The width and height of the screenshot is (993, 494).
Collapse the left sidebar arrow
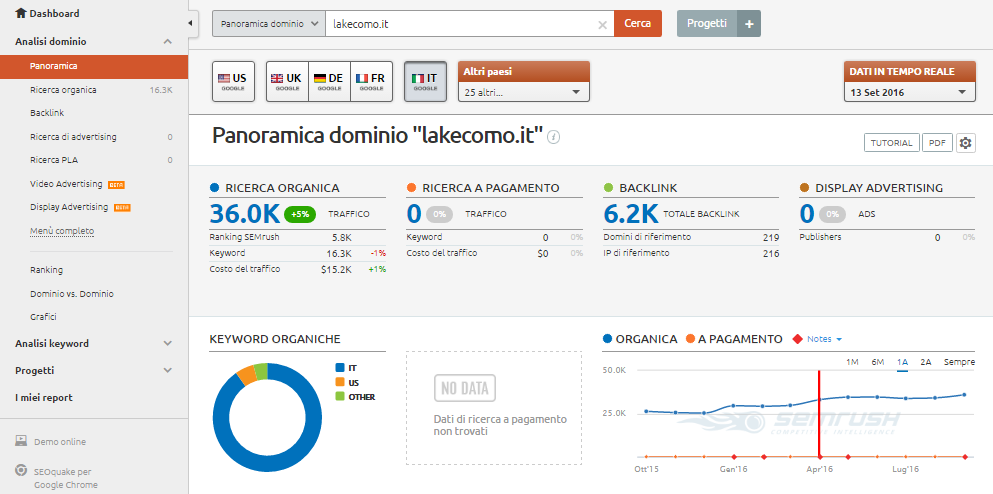pos(191,23)
